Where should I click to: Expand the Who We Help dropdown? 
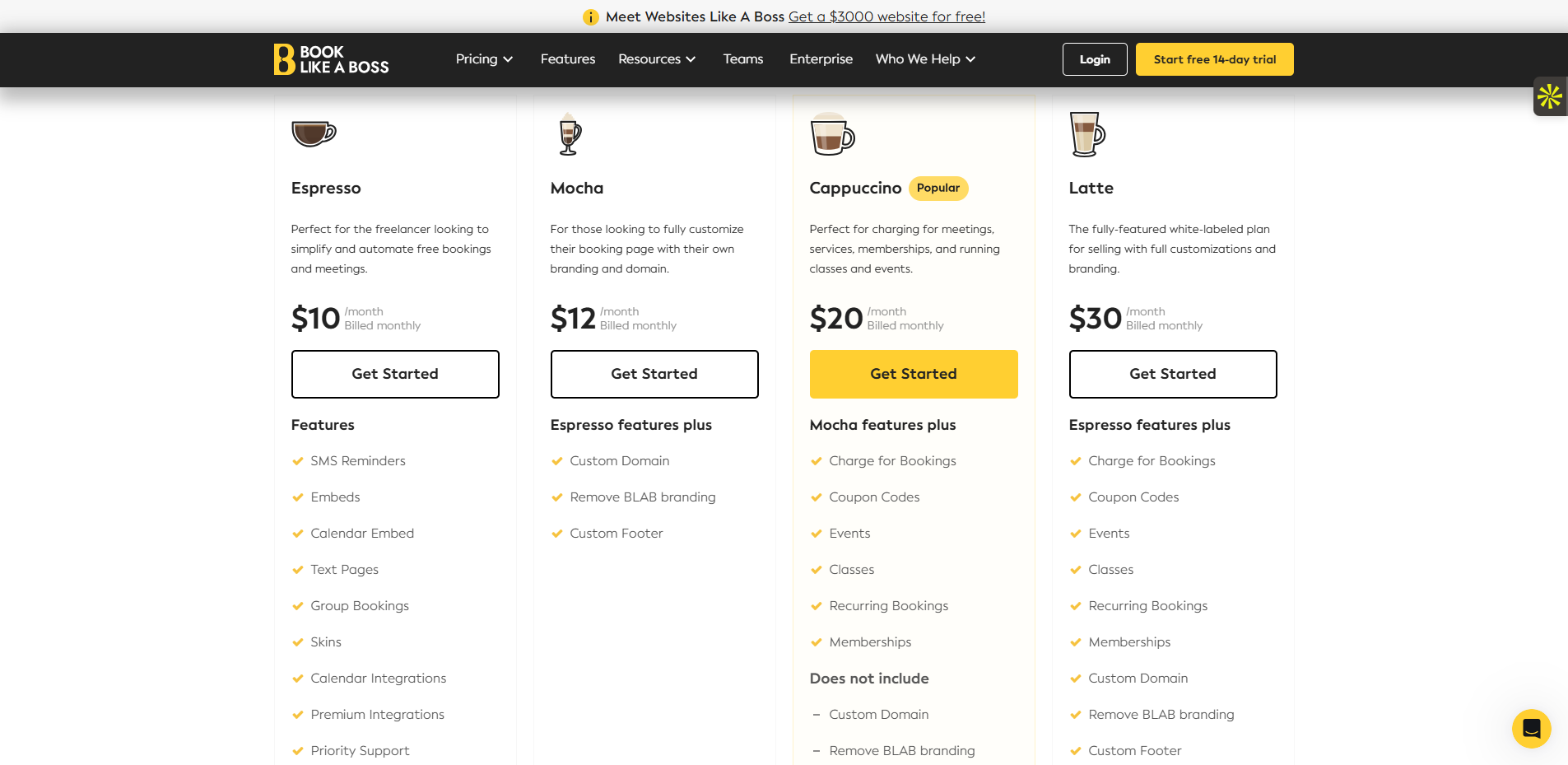pos(925,59)
